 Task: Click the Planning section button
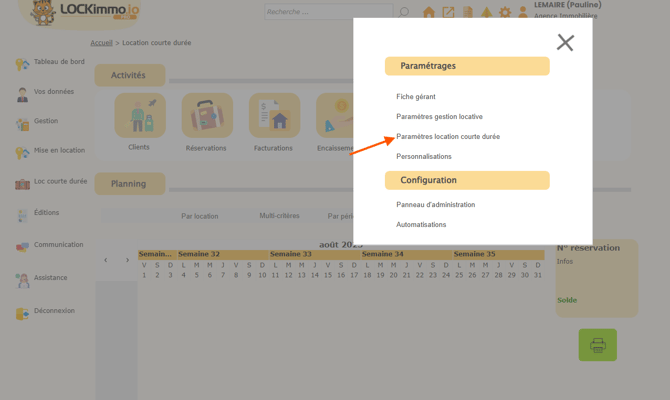tap(130, 184)
